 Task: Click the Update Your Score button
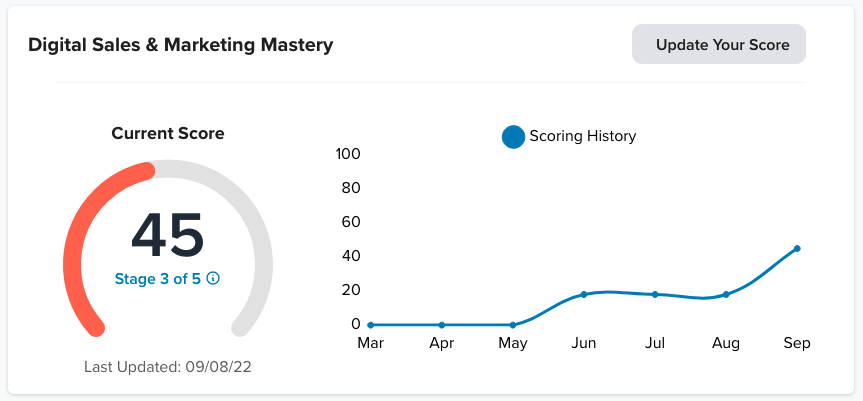point(718,45)
